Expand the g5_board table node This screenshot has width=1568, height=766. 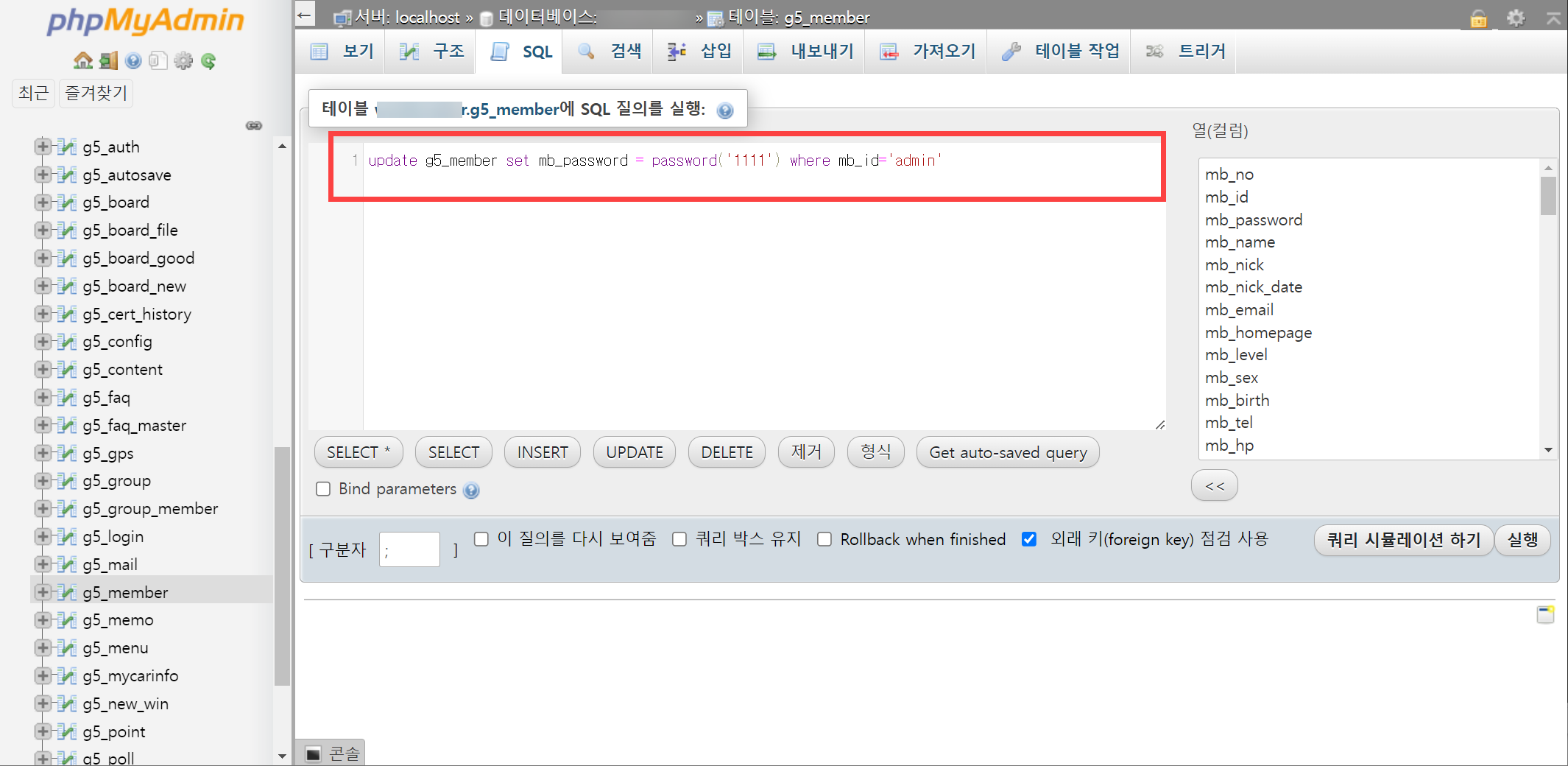click(42, 202)
